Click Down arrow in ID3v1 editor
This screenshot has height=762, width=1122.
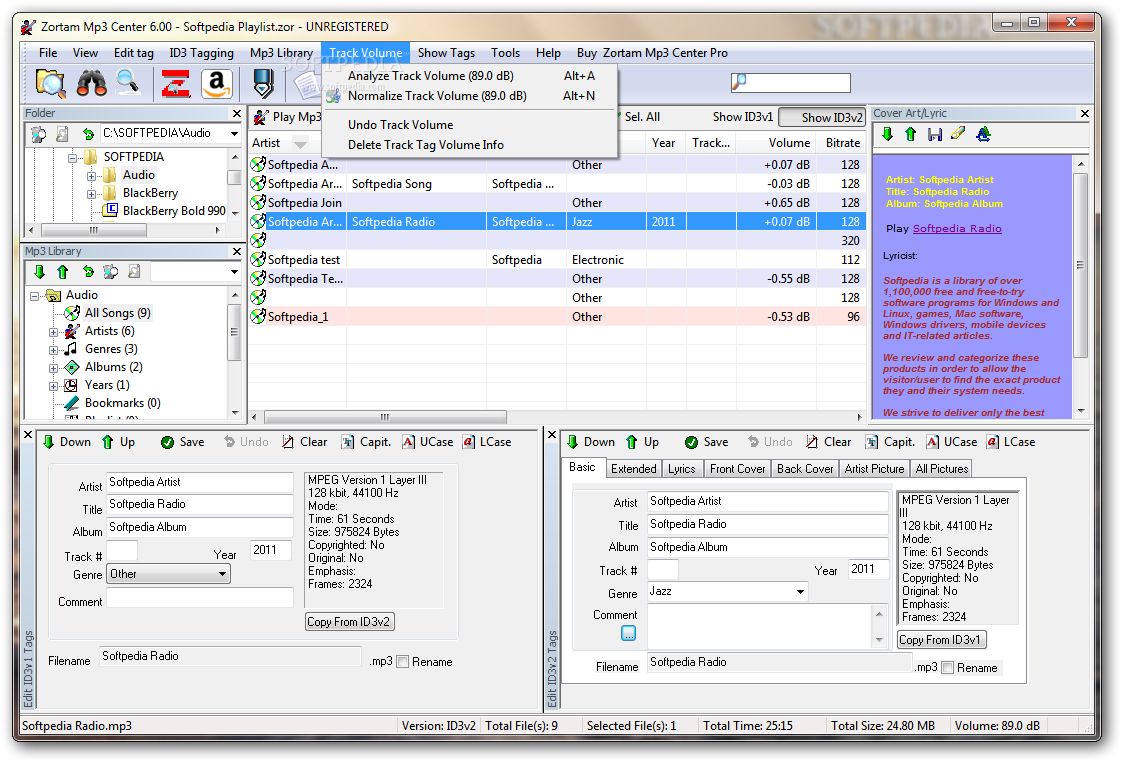[67, 442]
